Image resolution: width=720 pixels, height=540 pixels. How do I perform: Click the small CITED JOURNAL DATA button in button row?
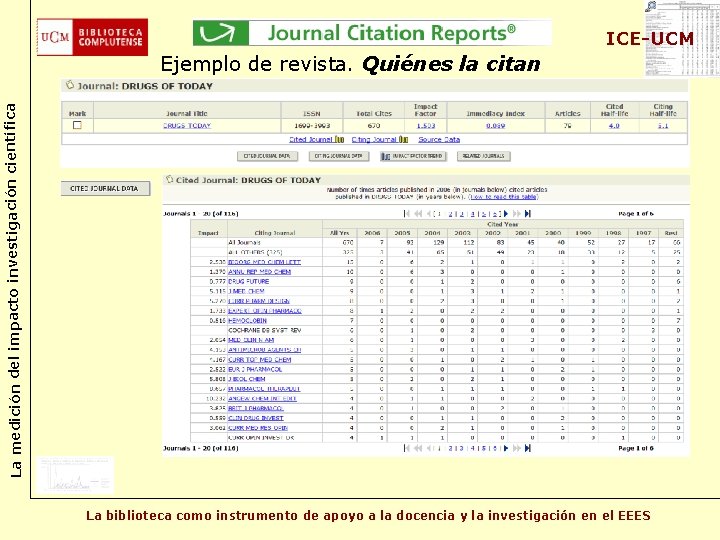pos(267,156)
